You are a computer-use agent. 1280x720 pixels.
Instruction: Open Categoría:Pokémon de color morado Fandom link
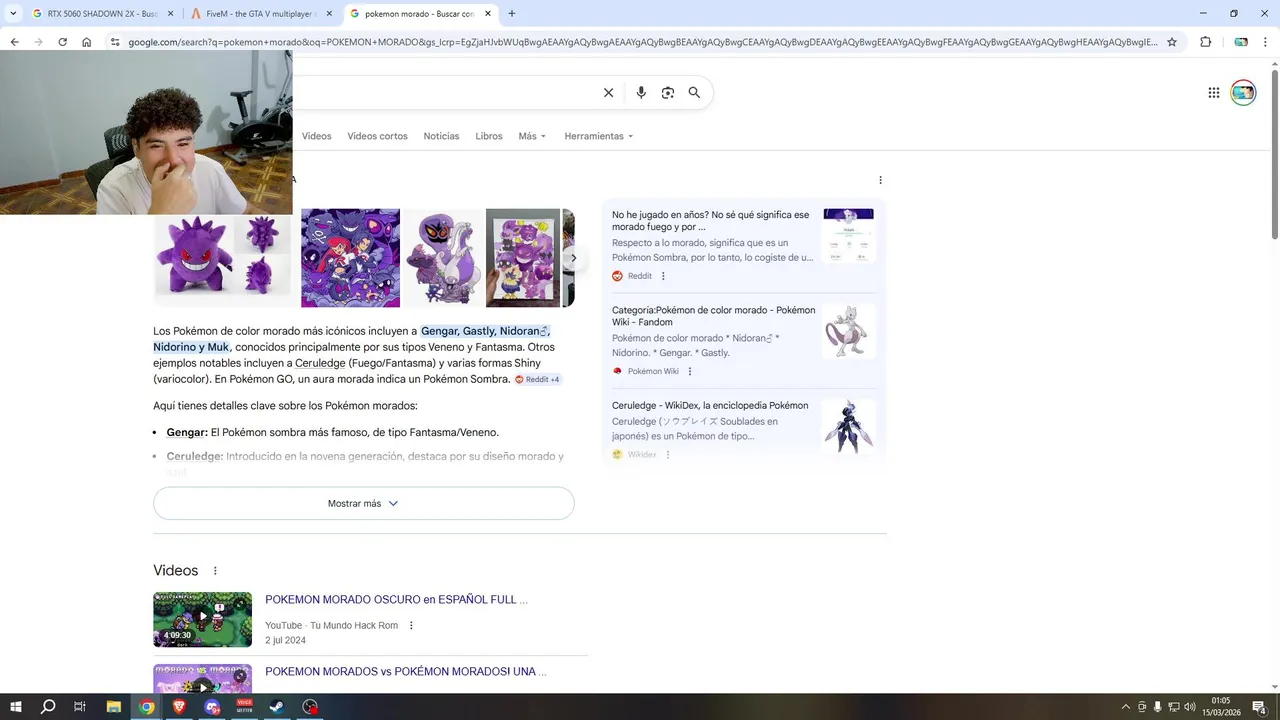[714, 316]
